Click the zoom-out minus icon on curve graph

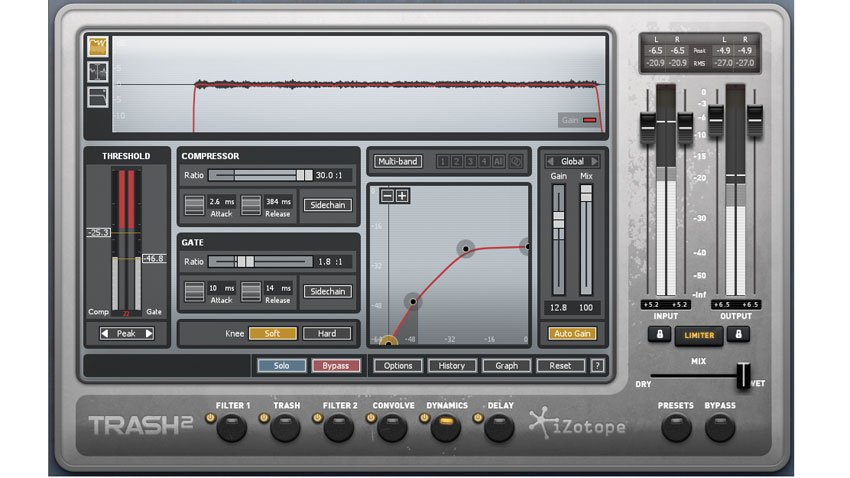pyautogui.click(x=387, y=196)
